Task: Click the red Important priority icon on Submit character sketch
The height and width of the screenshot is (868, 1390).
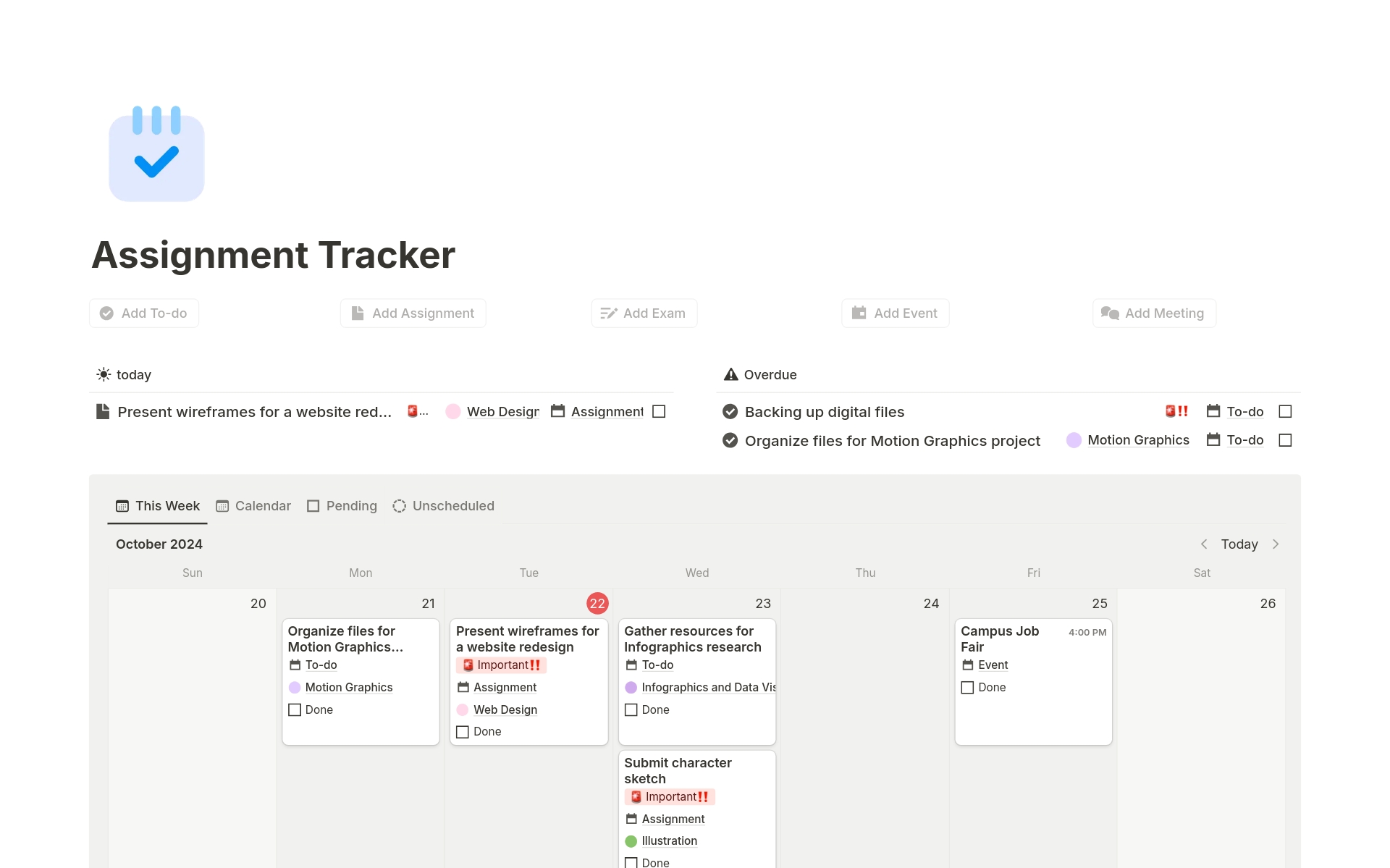Action: click(x=636, y=796)
